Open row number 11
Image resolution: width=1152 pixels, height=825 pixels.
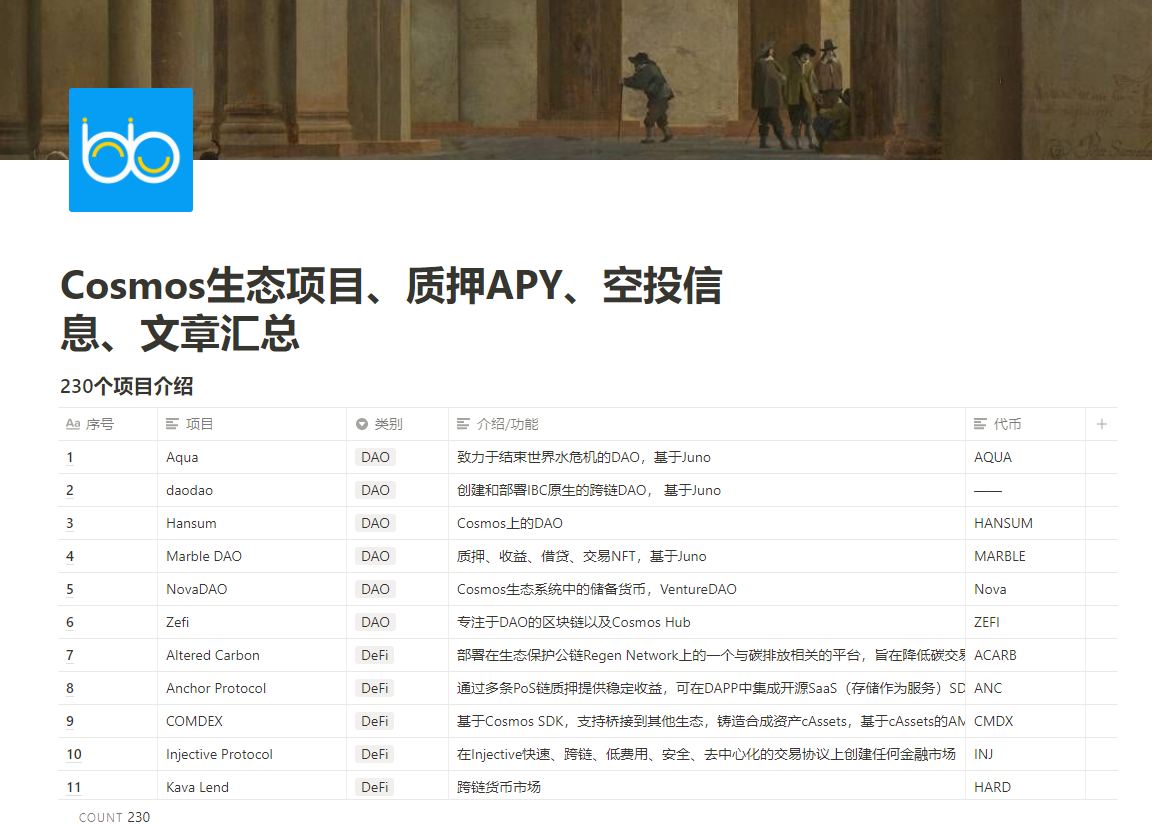(74, 788)
